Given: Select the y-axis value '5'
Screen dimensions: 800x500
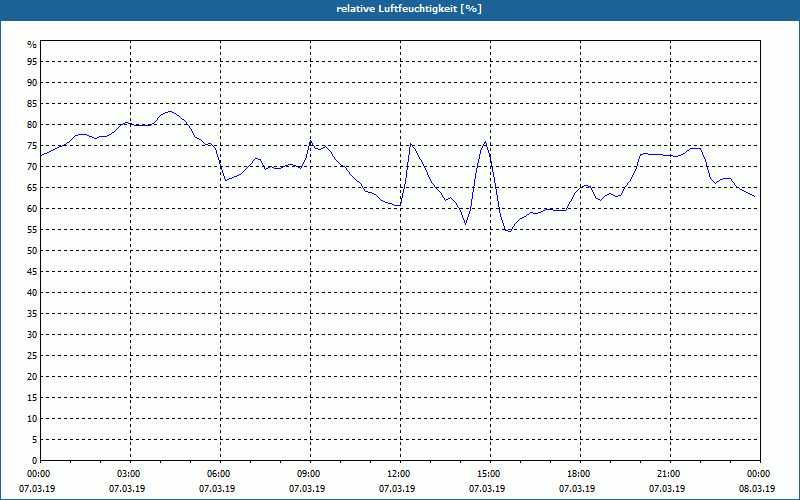Looking at the screenshot, I should coord(35,440).
